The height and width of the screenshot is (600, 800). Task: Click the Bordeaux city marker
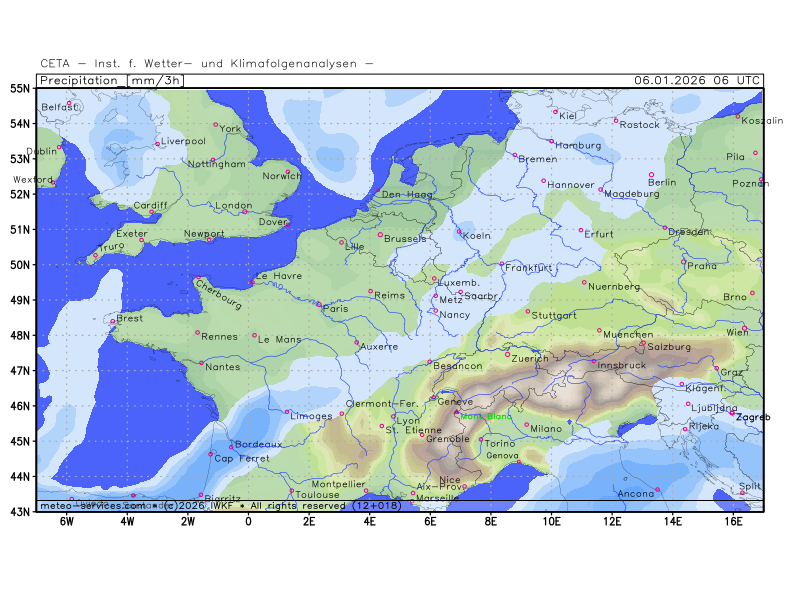point(232,446)
